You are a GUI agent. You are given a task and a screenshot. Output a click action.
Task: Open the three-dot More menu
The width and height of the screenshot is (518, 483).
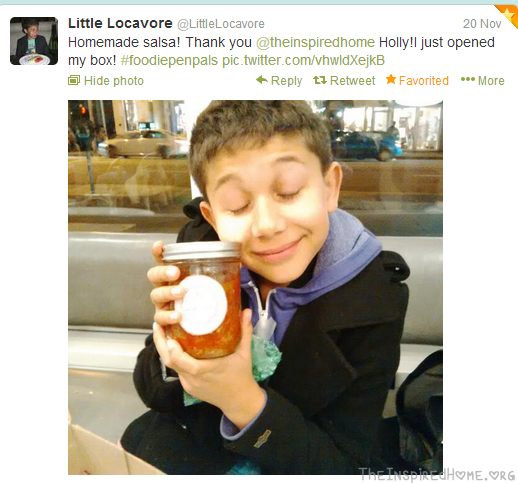[468, 79]
